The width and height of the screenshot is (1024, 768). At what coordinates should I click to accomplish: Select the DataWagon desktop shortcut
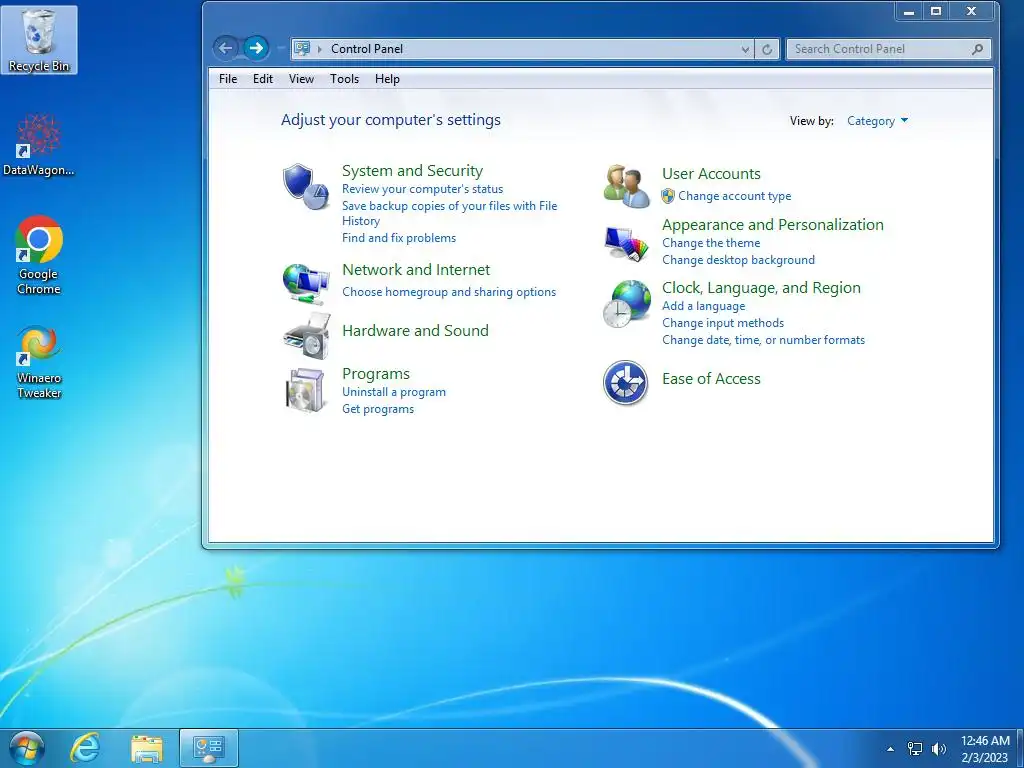(39, 145)
